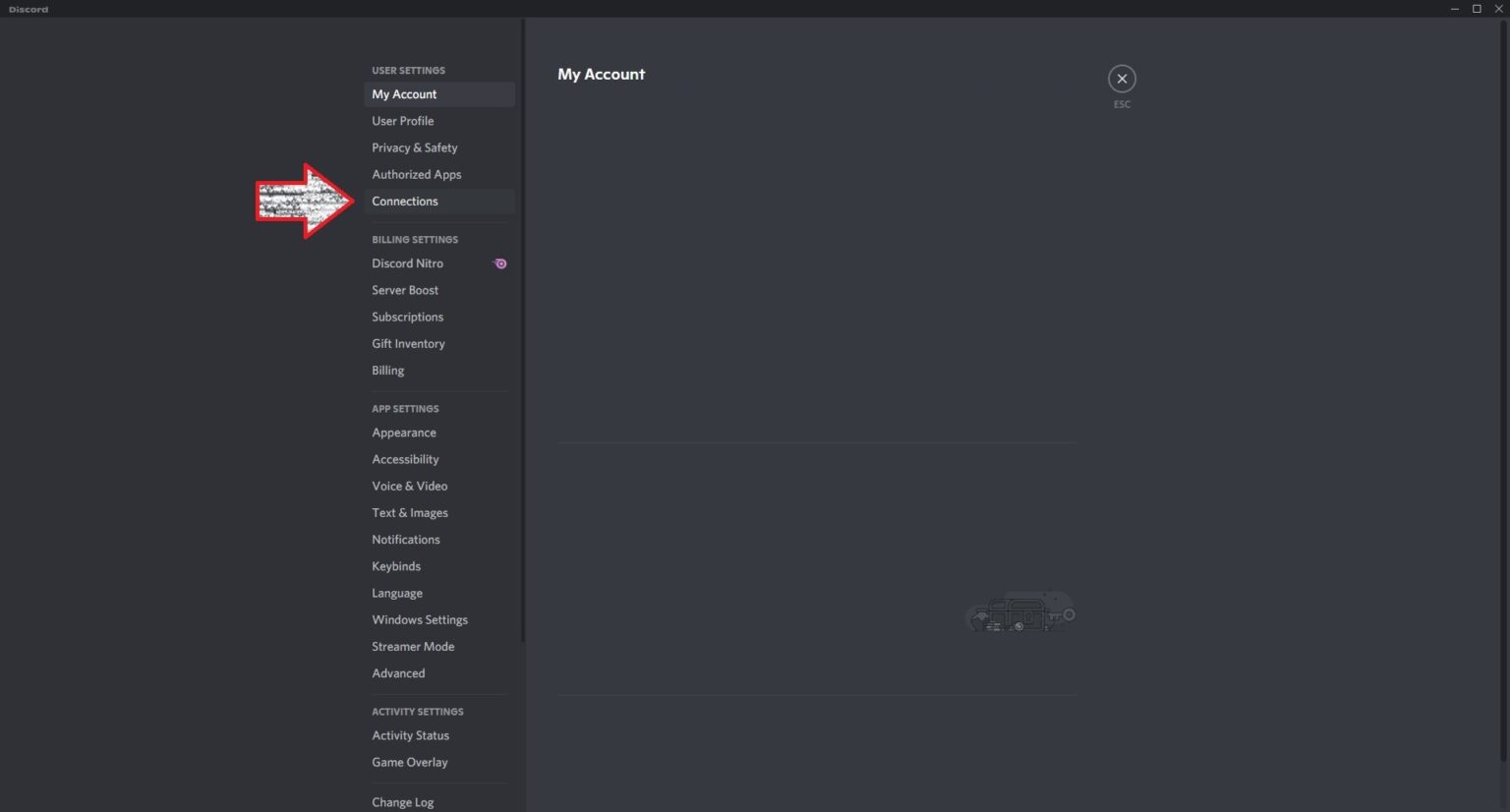Maximize the Discord window
This screenshot has width=1510, height=812.
tap(1477, 9)
